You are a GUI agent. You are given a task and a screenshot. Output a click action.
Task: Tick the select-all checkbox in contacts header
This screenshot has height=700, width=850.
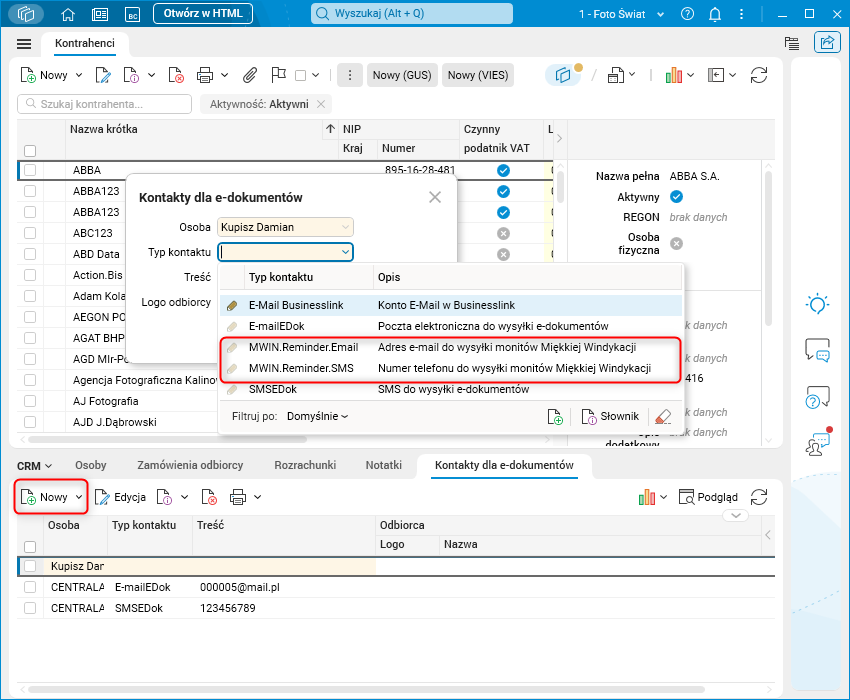tap(30, 547)
